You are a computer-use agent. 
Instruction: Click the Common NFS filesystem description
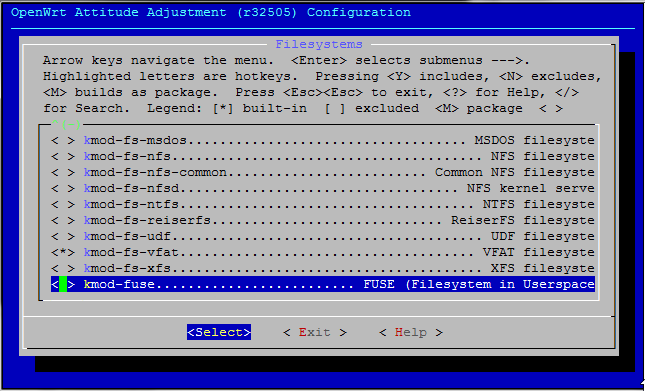[x=515, y=173]
